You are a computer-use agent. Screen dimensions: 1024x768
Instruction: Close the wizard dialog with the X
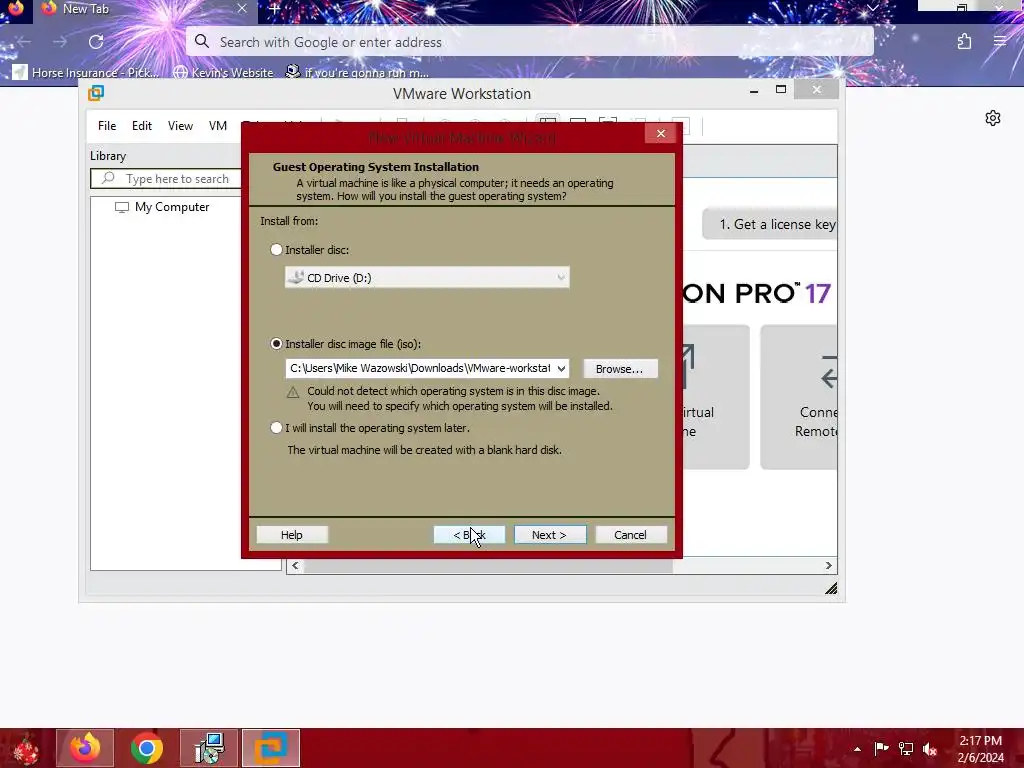point(661,134)
